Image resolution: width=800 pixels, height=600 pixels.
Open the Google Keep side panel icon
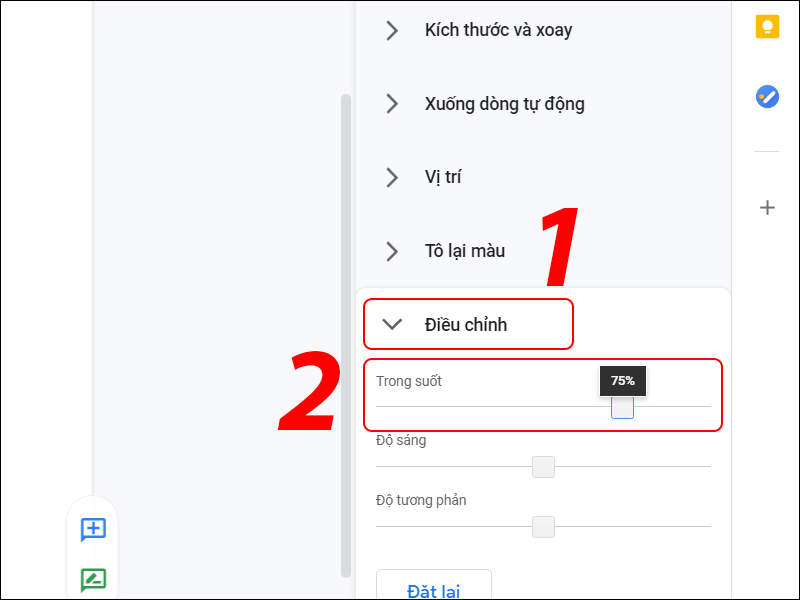click(x=767, y=26)
